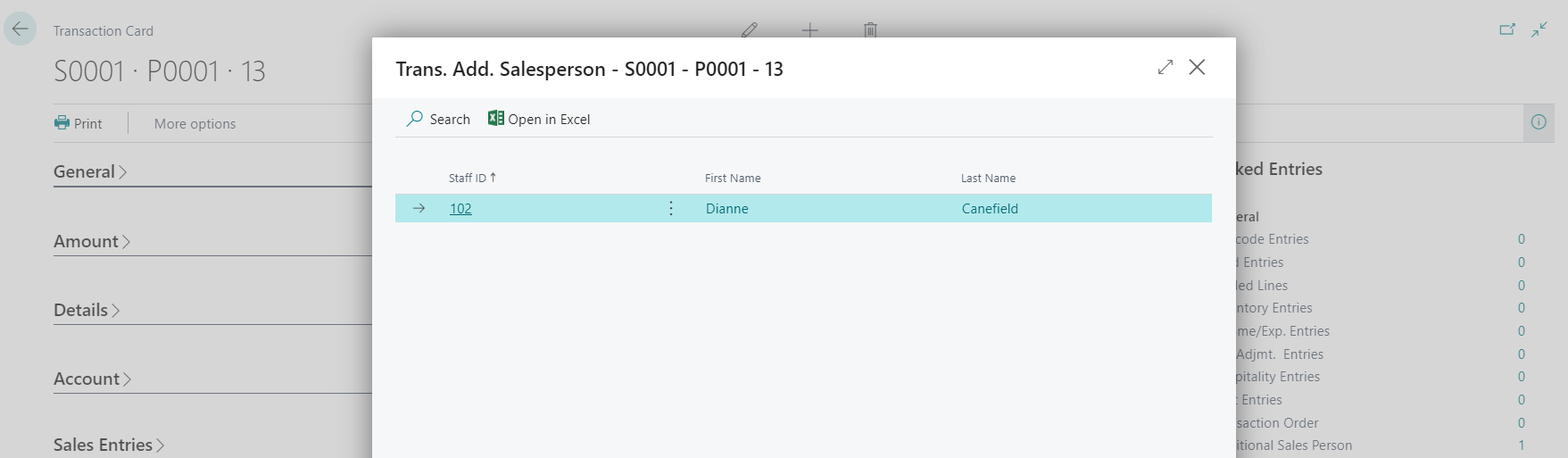This screenshot has width=1568, height=458.
Task: Sort by the Staff ID column header
Action: point(468,178)
